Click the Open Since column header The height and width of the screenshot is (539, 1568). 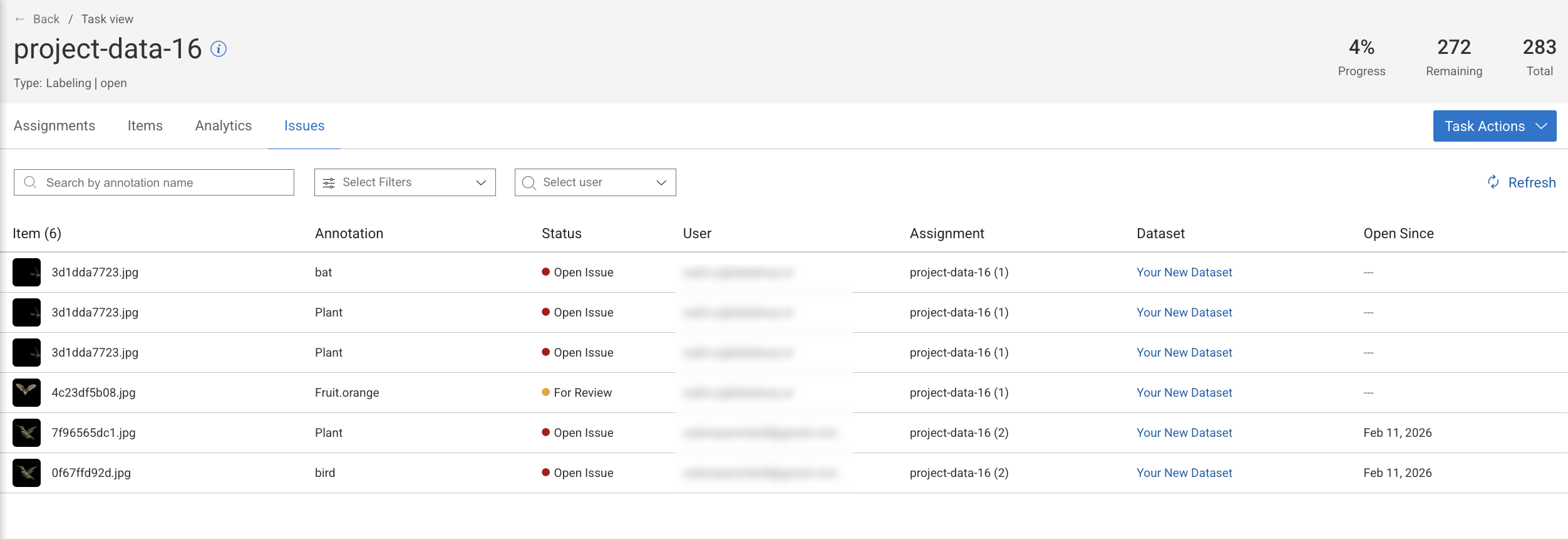tap(1399, 234)
